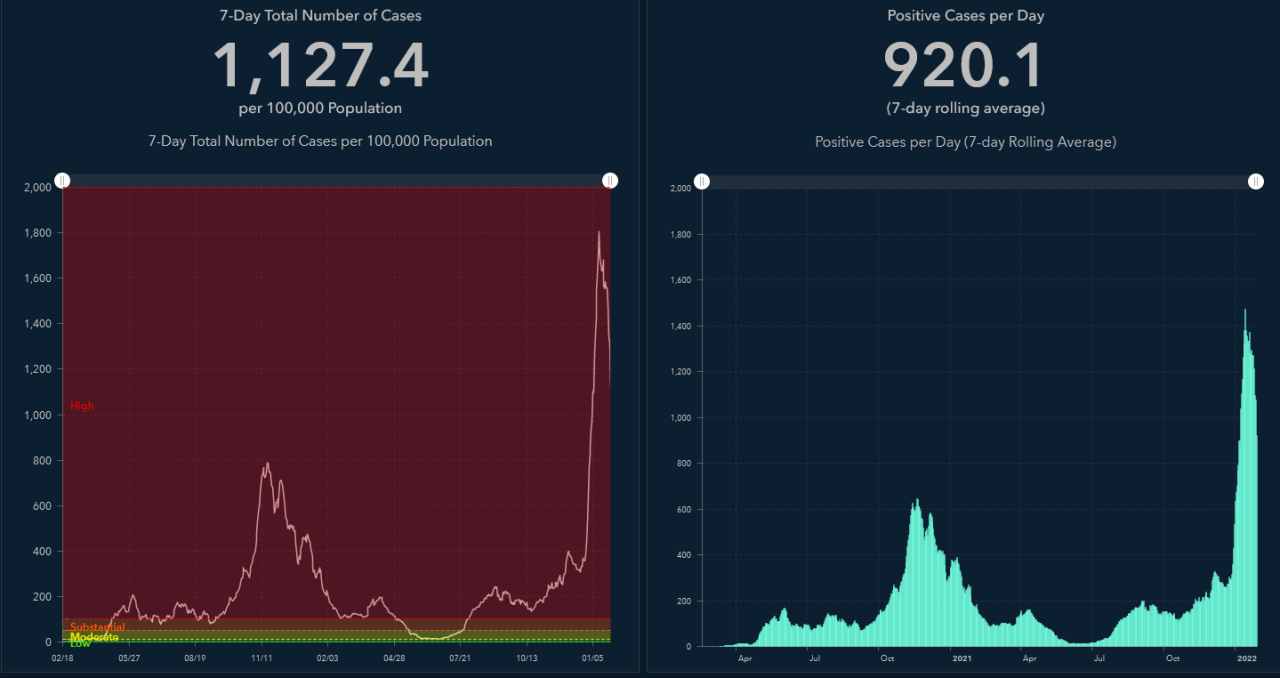The height and width of the screenshot is (678, 1280).
Task: Click the "(7-day rolling average)" subtitle
Action: pos(964,108)
